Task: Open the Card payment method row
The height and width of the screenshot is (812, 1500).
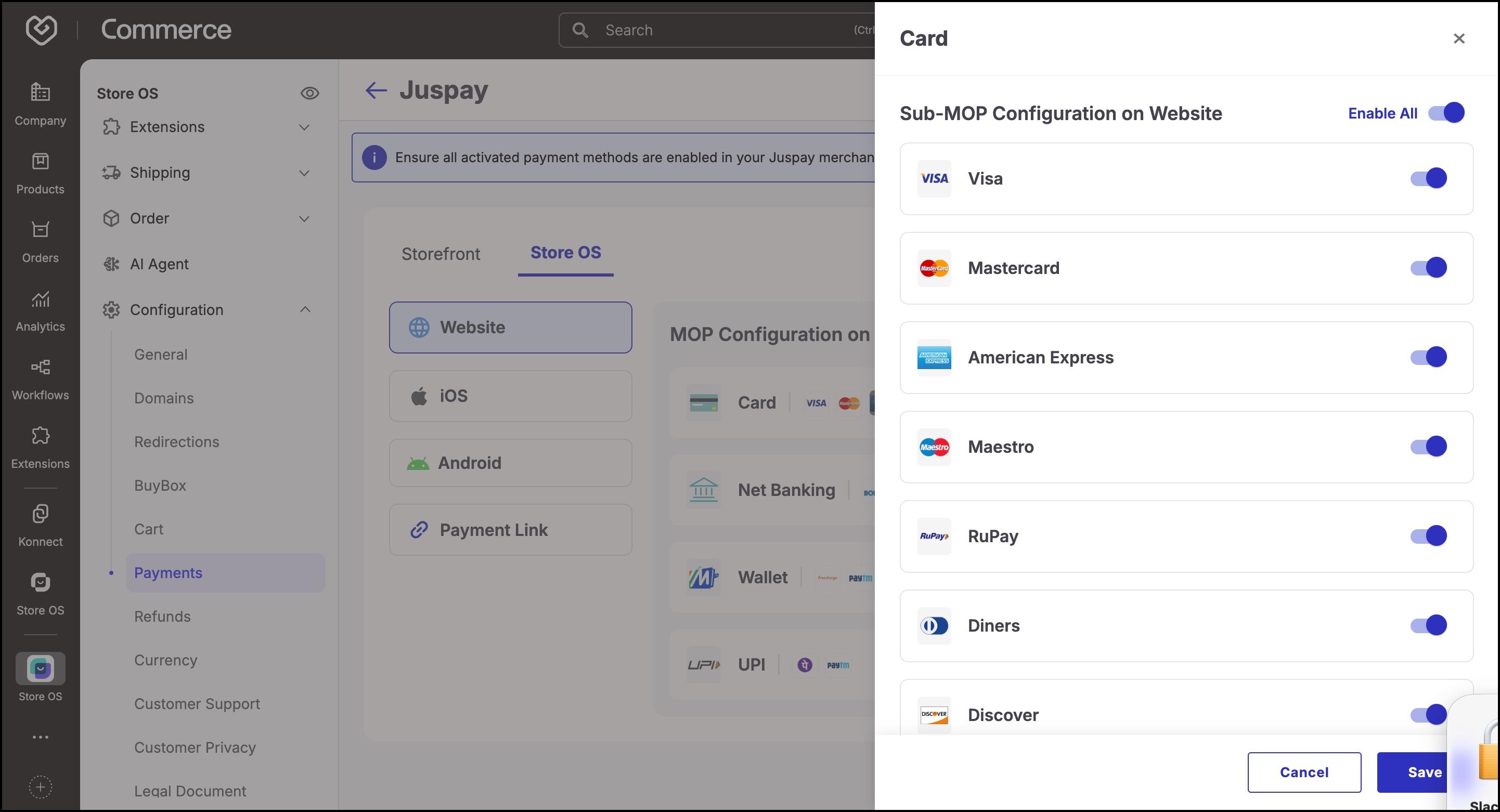Action: click(x=772, y=403)
